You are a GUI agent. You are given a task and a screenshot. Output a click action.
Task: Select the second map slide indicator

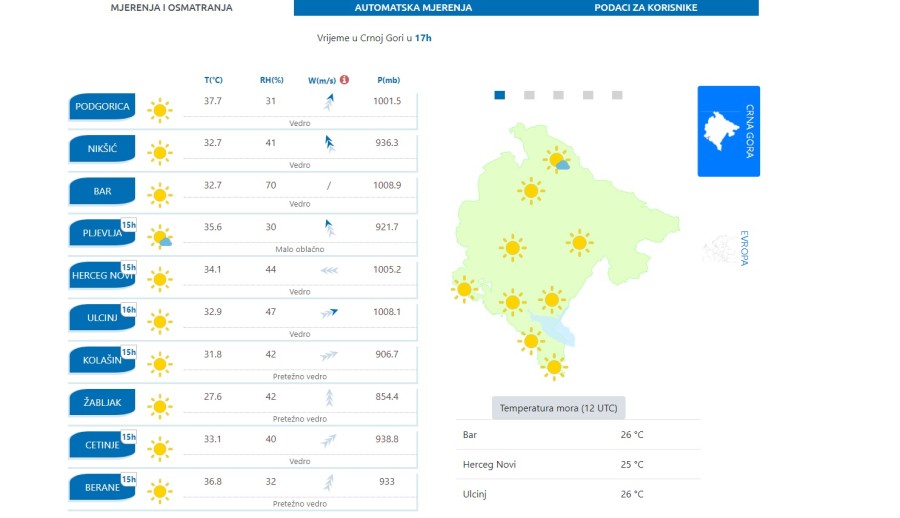pyautogui.click(x=529, y=95)
